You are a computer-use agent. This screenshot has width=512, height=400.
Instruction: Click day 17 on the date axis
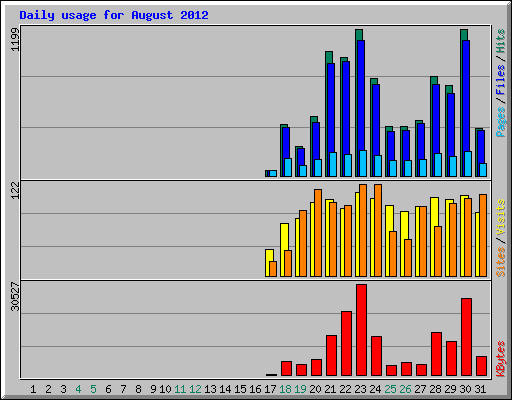click(x=270, y=389)
